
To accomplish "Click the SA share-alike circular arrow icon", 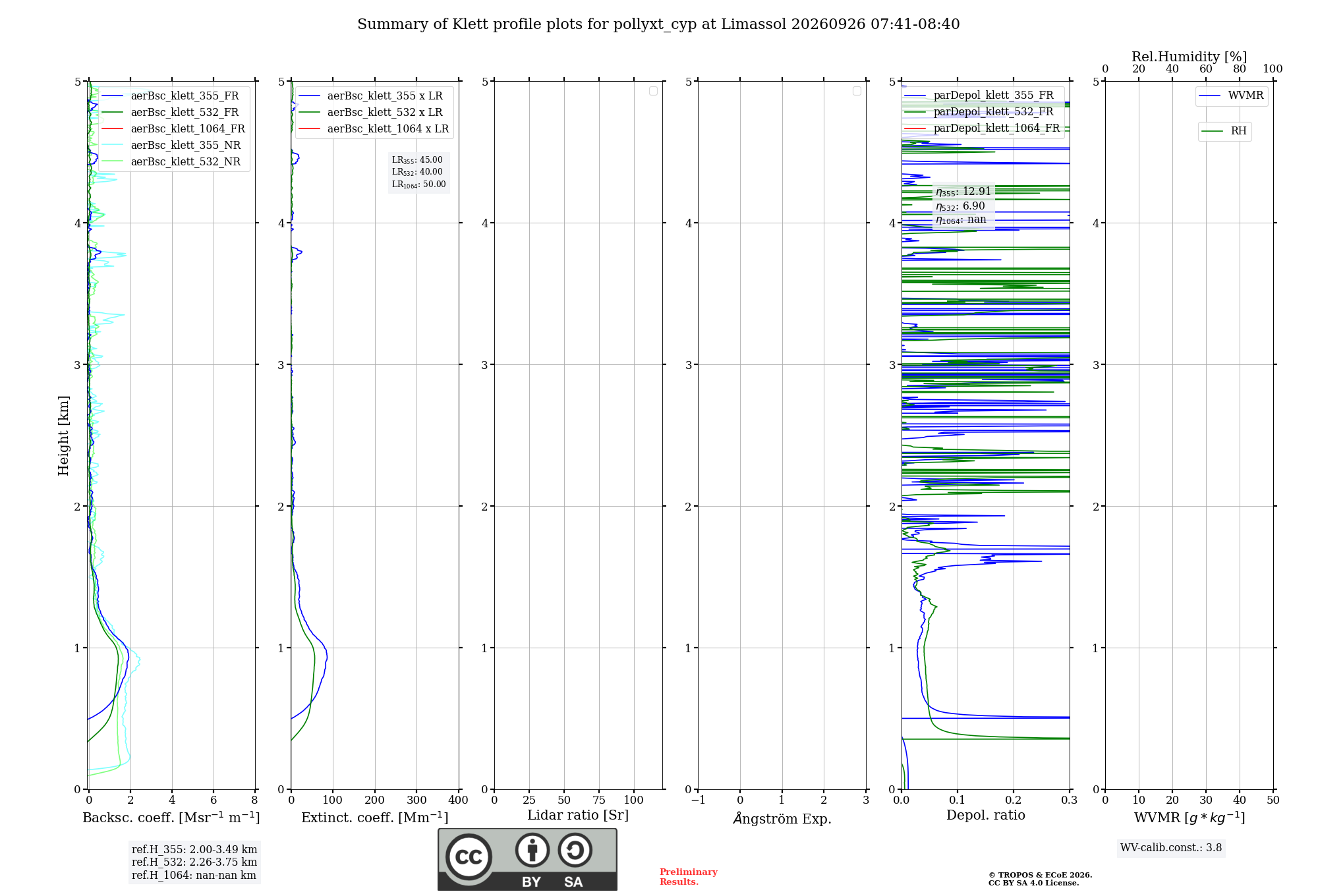I will (x=575, y=850).
